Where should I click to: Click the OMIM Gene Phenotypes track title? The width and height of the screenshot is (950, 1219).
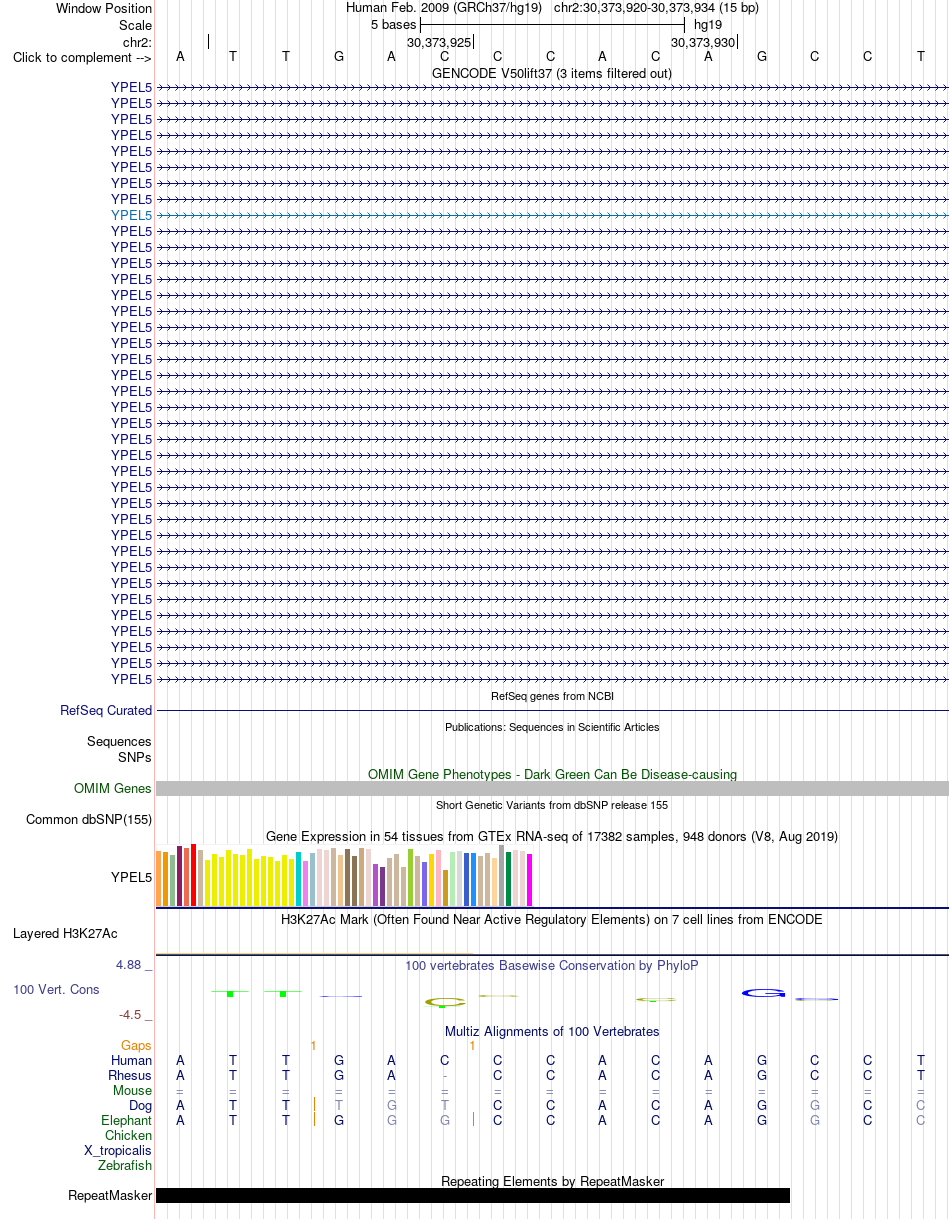pyautogui.click(x=552, y=775)
